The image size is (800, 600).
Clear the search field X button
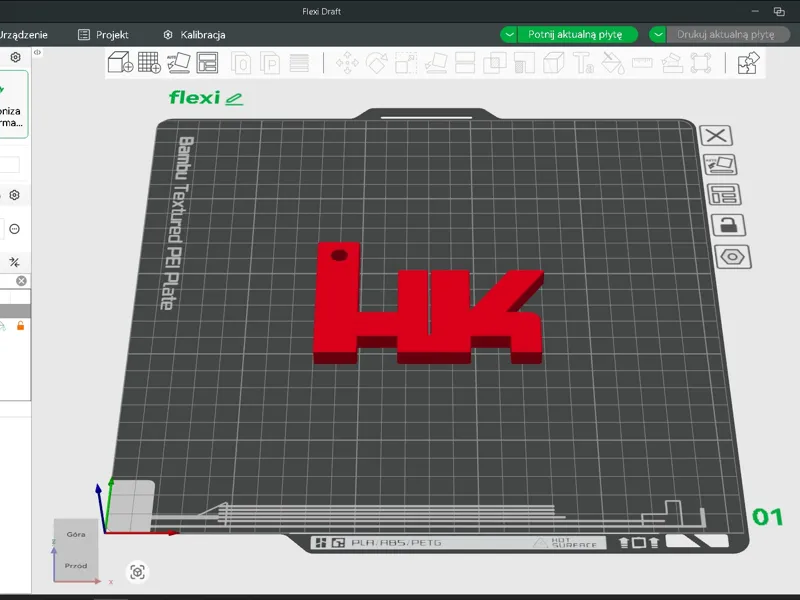coord(21,281)
